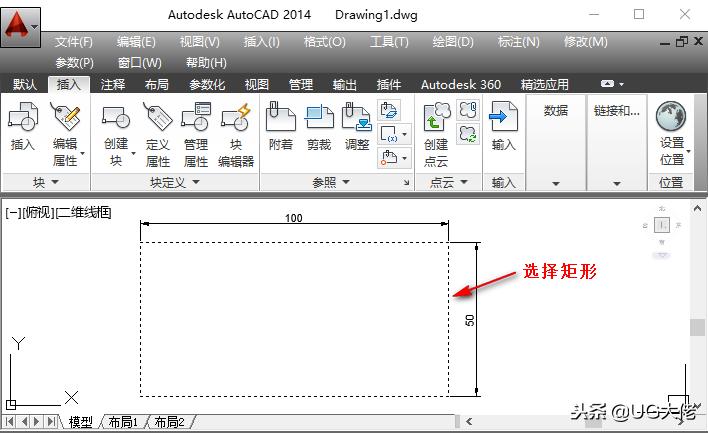Screen dimensions: 708x433
Task: Switch to the 注释 ribbon tab
Action: (113, 84)
